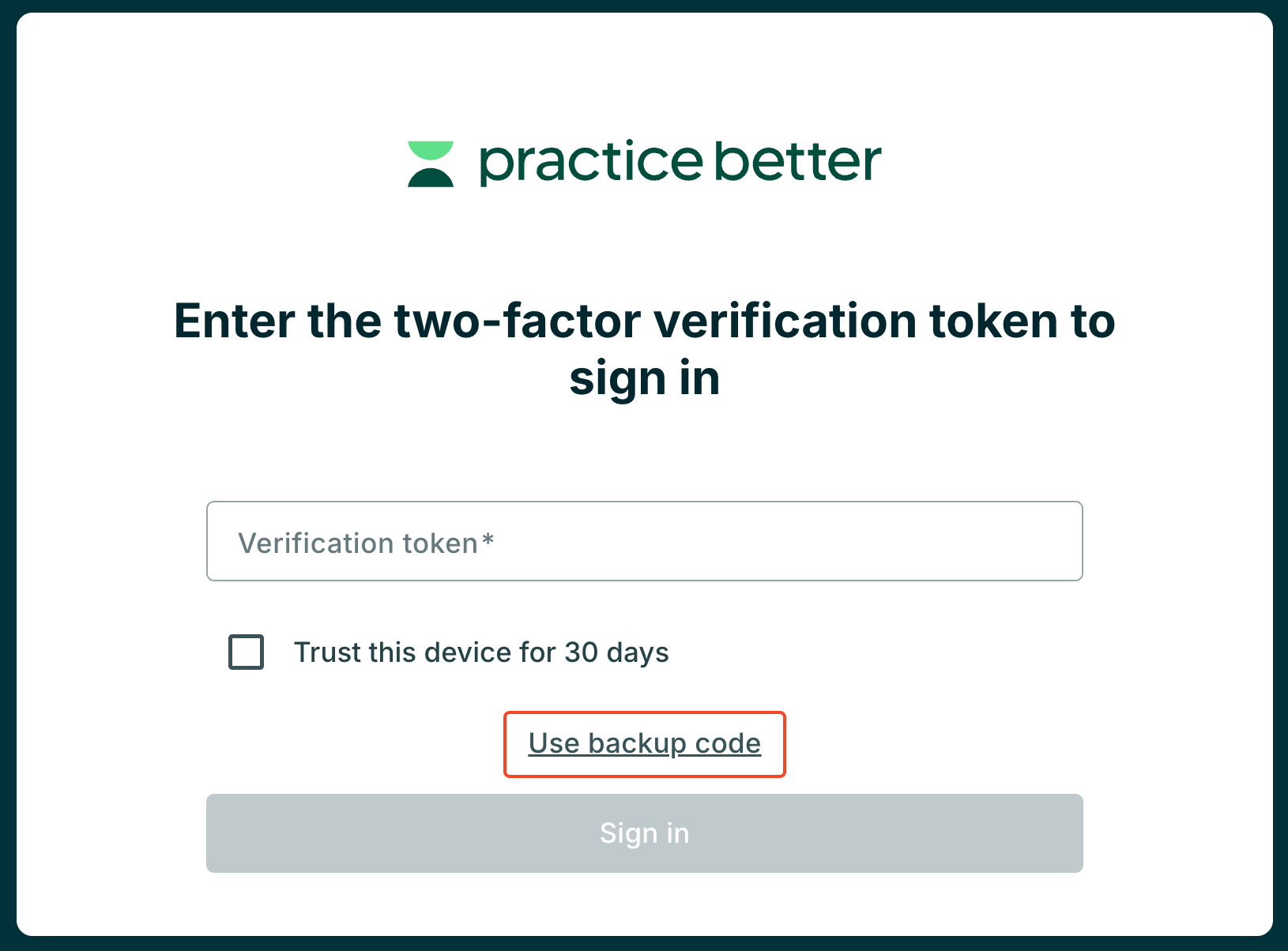The height and width of the screenshot is (951, 1288).
Task: Click the word "better" in the wordmark
Action: [798, 160]
